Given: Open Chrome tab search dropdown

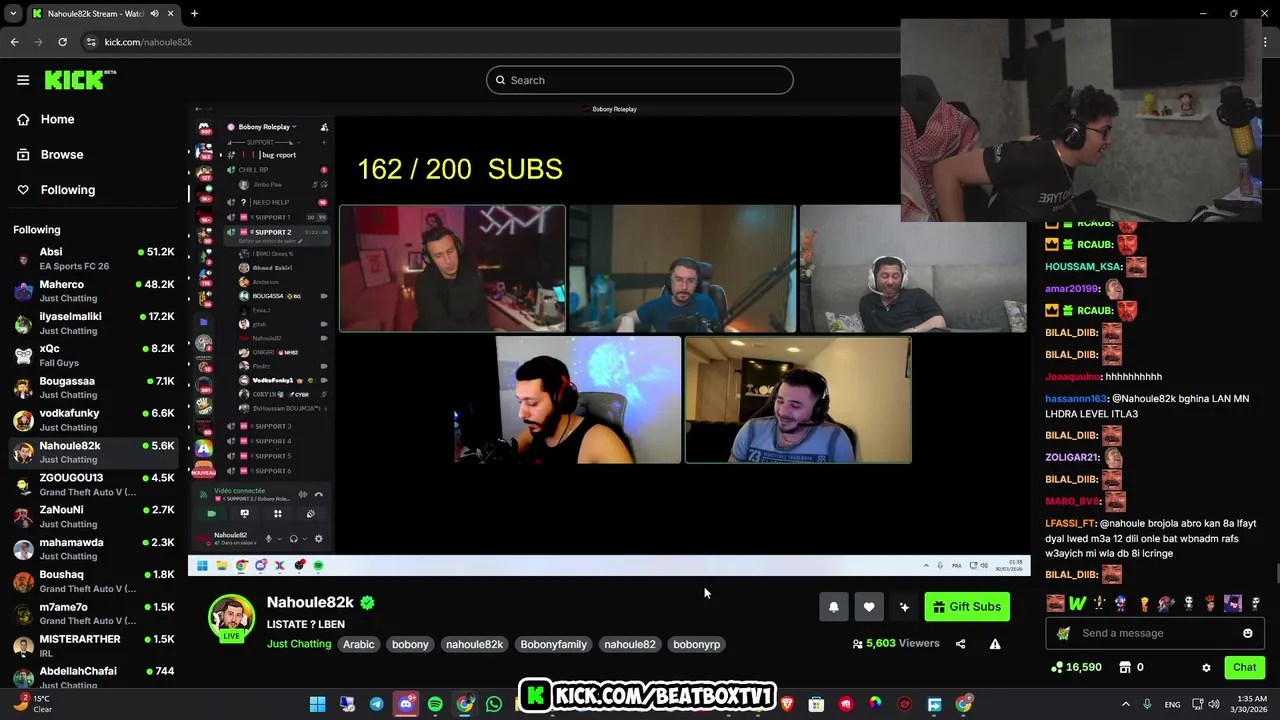Looking at the screenshot, I should click(x=13, y=13).
